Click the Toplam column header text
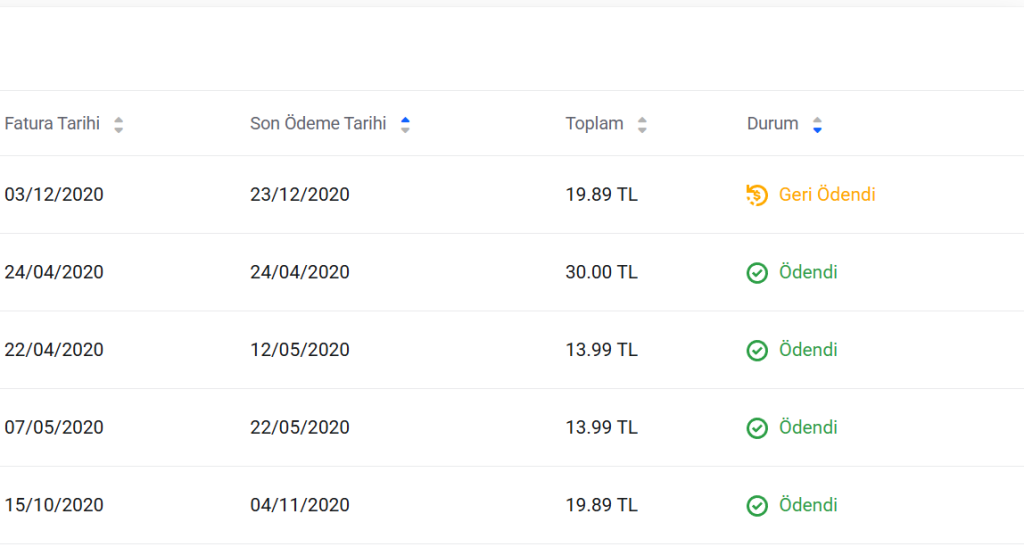1024x547 pixels. pos(594,124)
